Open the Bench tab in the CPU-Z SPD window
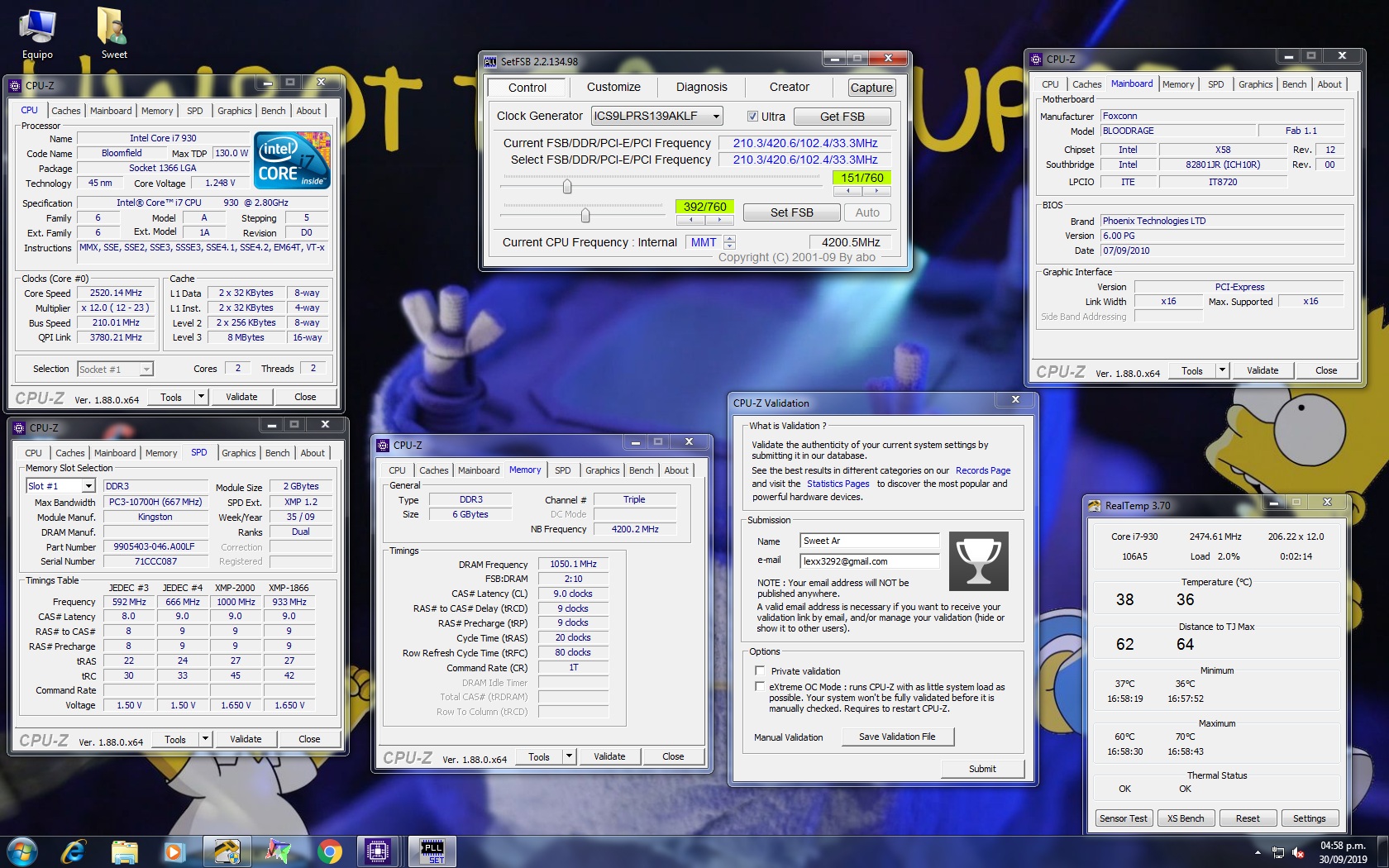Image resolution: width=1389 pixels, height=868 pixels. 277,453
